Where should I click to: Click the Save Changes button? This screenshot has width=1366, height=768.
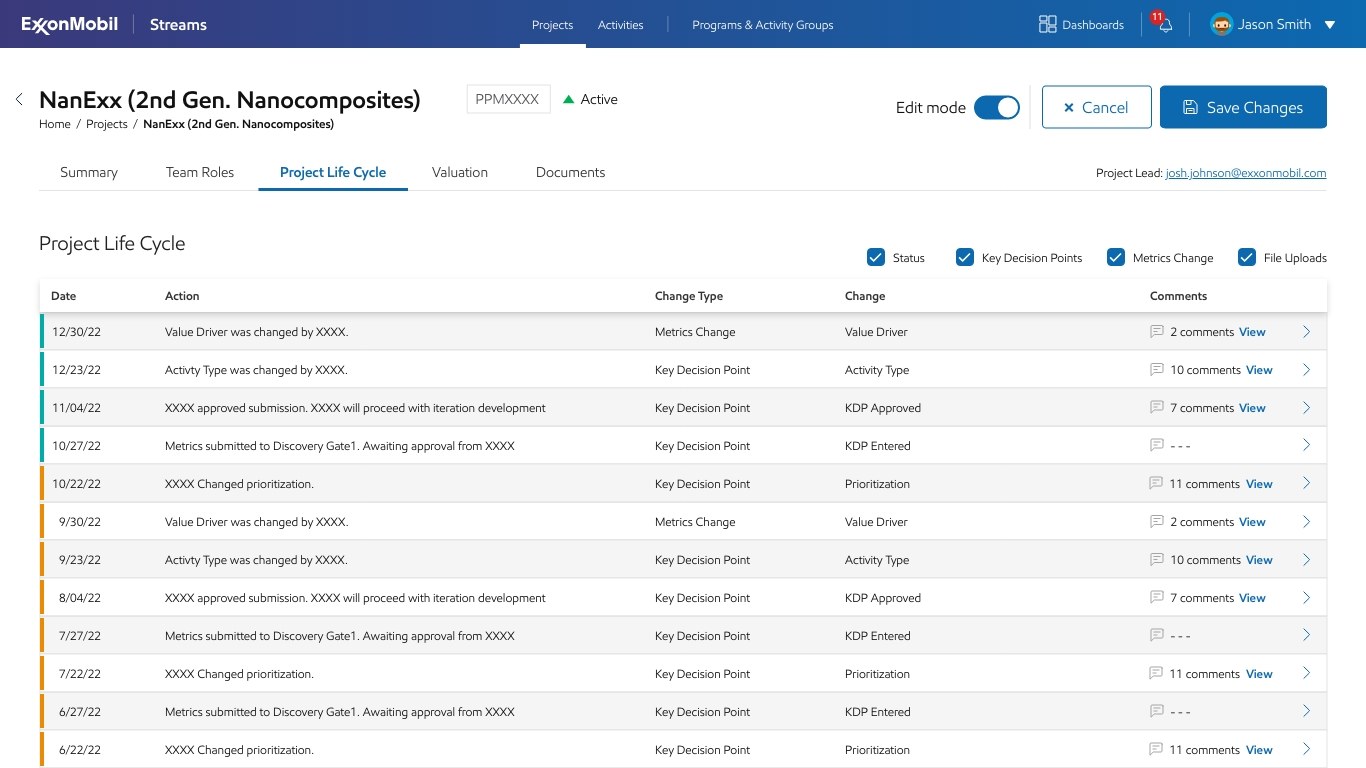[x=1243, y=107]
